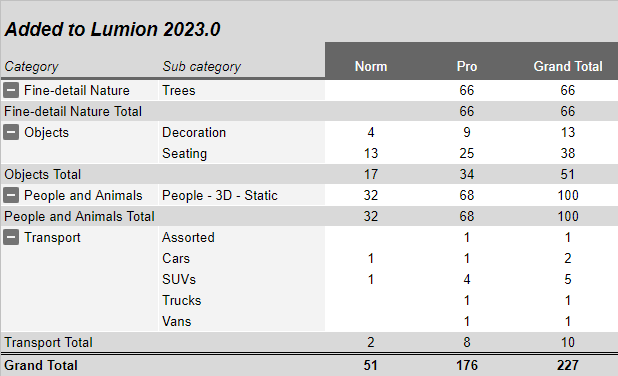Image resolution: width=618 pixels, height=376 pixels.
Task: Collapse the People and Animals group
Action: point(11,195)
